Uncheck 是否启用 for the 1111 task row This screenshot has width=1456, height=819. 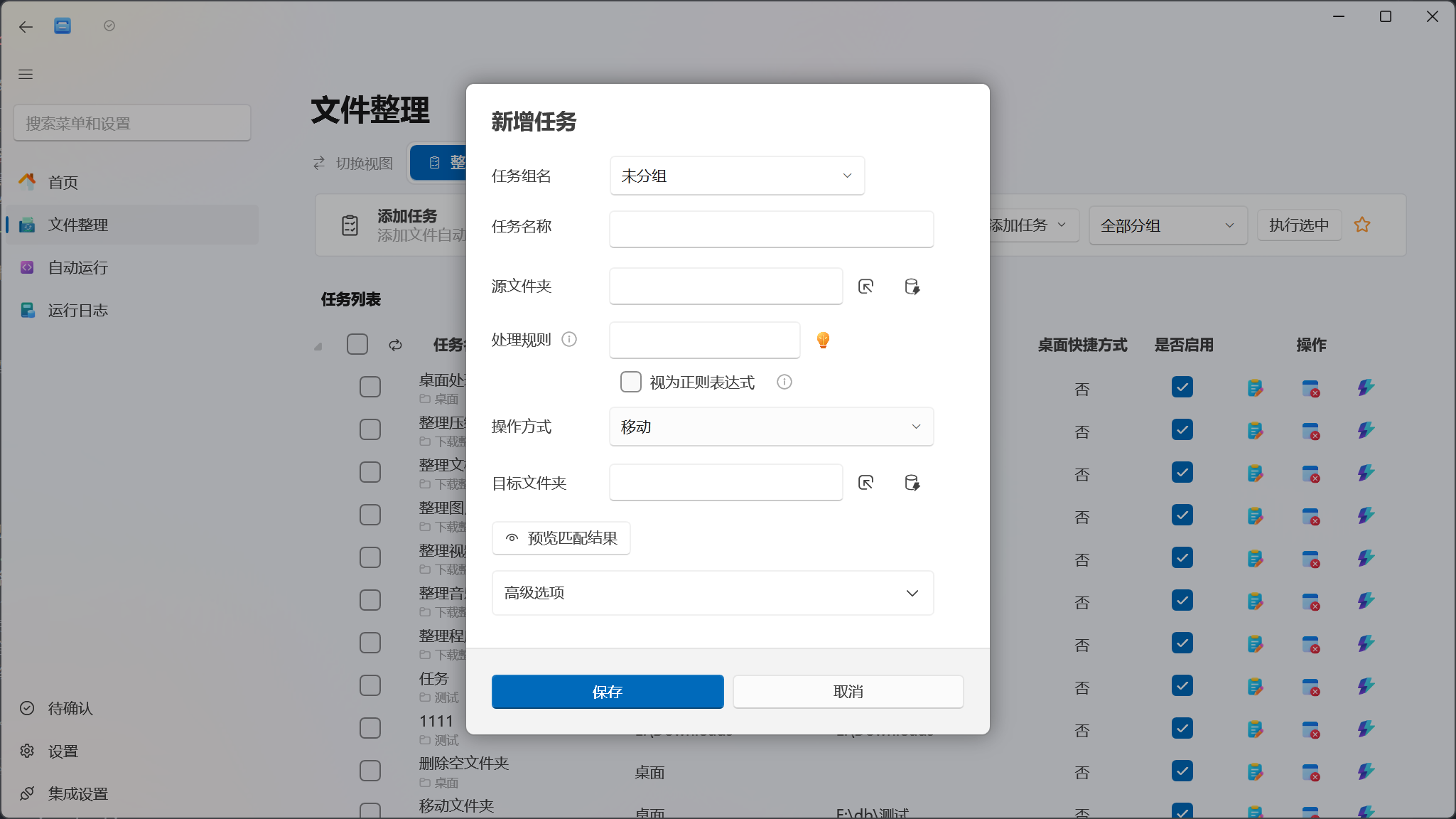(x=1182, y=728)
